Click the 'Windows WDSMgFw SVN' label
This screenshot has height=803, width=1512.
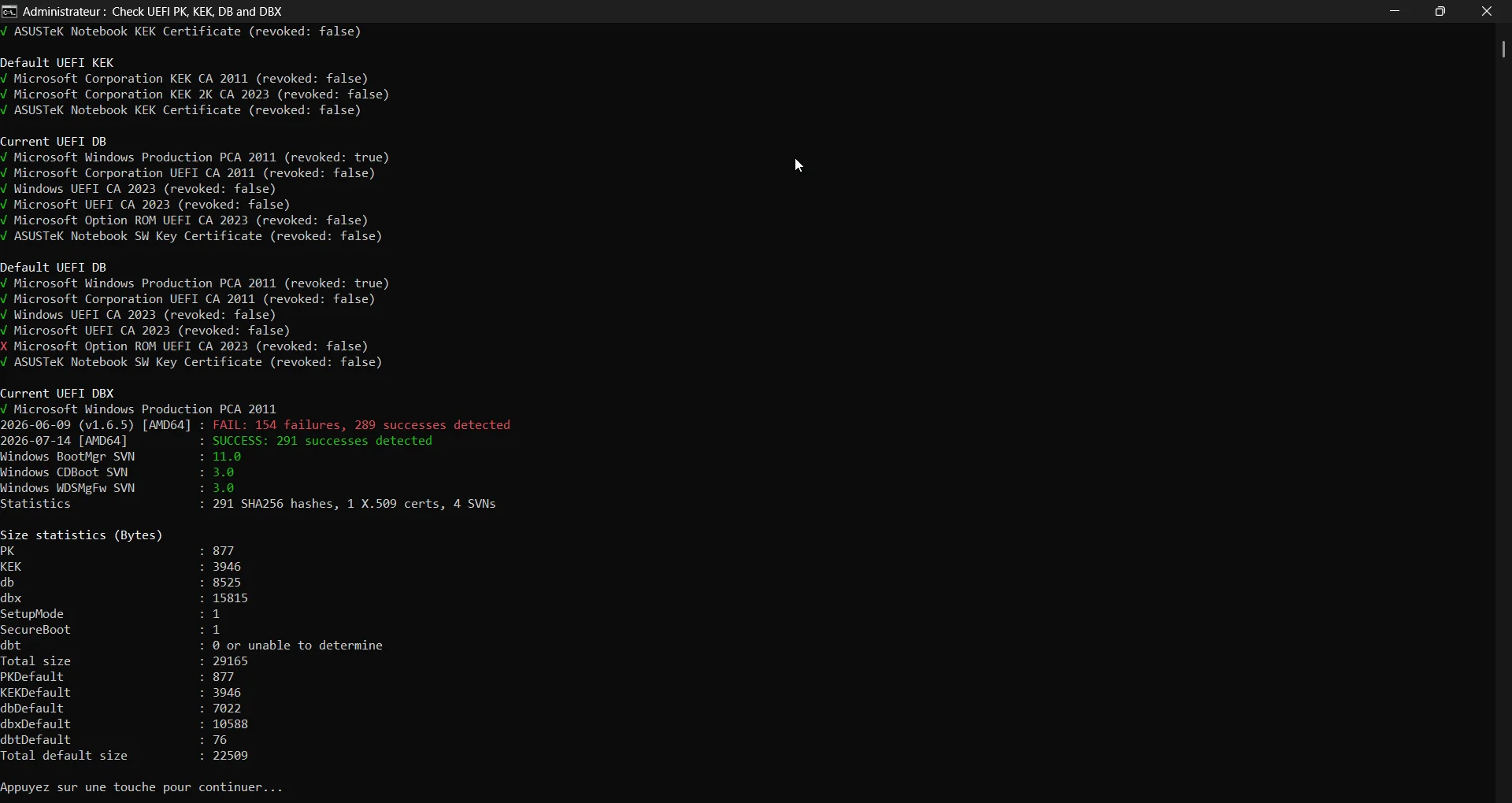(69, 488)
